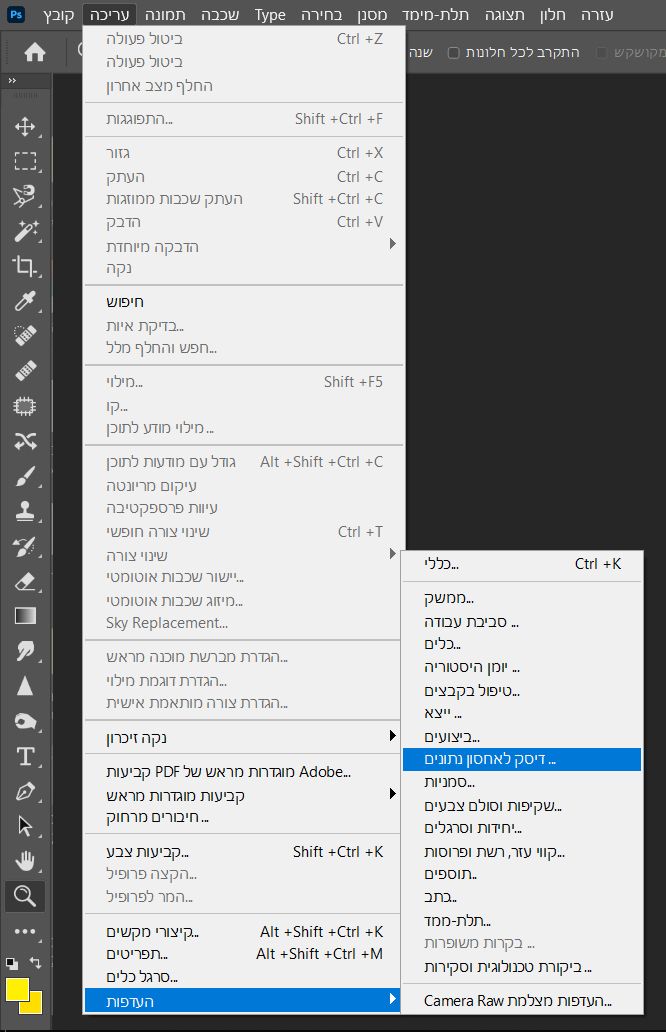
Task: Select the Brush tool
Action: 25,477
